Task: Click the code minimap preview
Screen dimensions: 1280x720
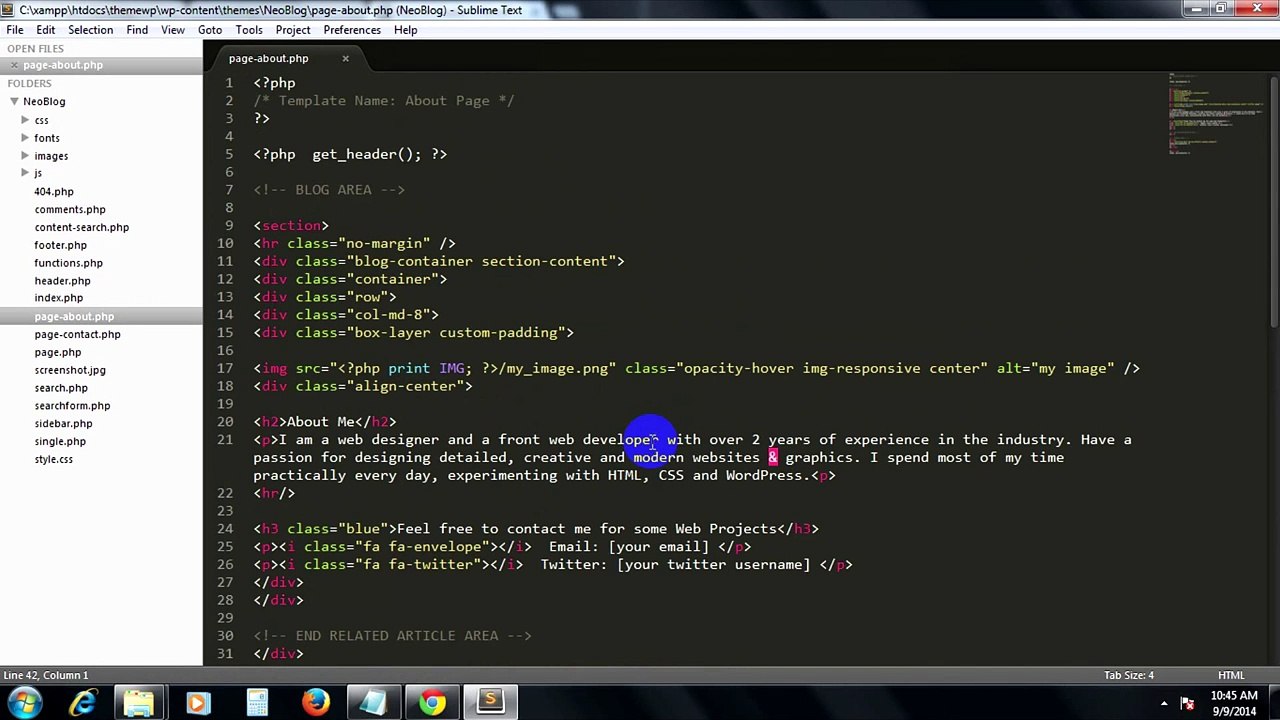Action: (x=1216, y=113)
